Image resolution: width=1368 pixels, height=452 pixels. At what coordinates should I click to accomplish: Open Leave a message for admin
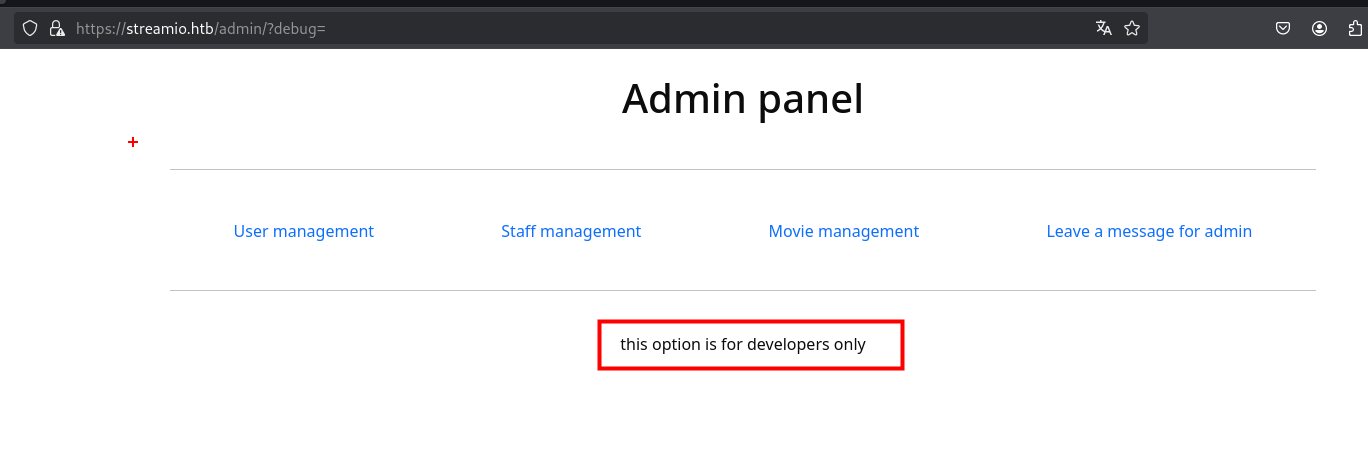coord(1148,231)
